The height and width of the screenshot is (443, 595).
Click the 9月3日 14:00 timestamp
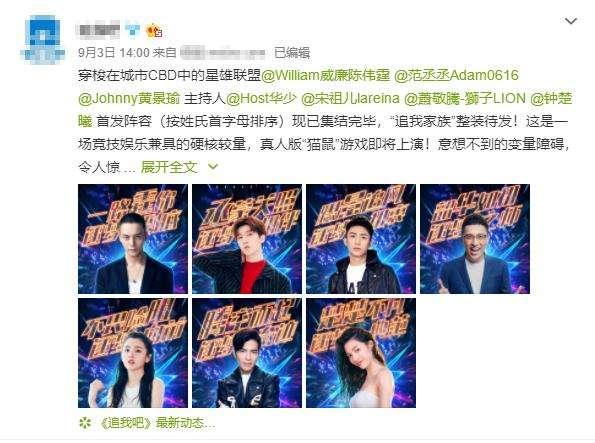point(114,52)
